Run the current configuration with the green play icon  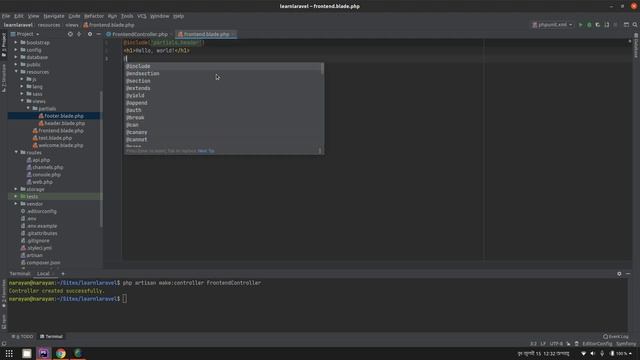point(580,25)
